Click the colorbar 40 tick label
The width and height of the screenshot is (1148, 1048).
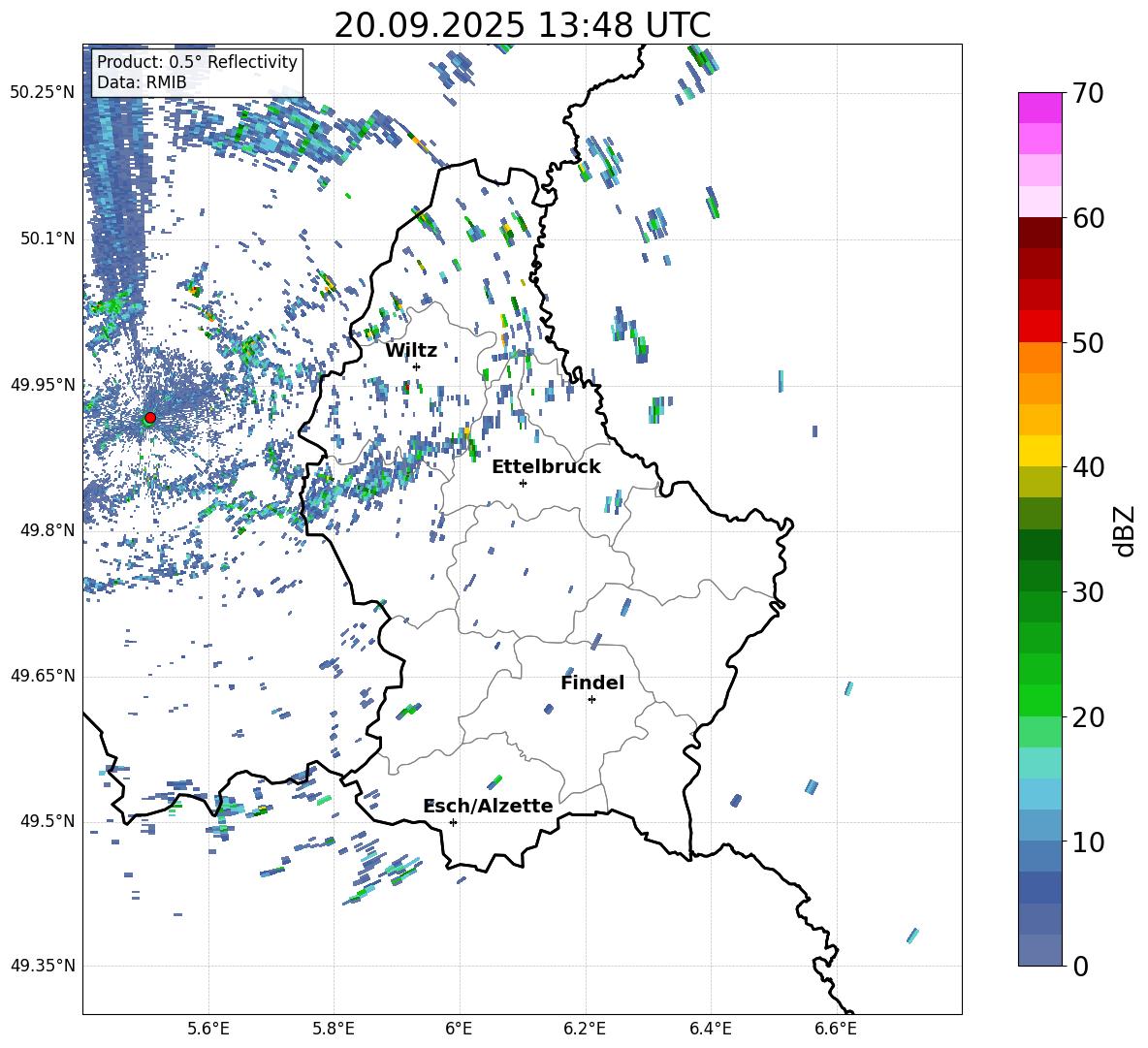coord(1088,467)
